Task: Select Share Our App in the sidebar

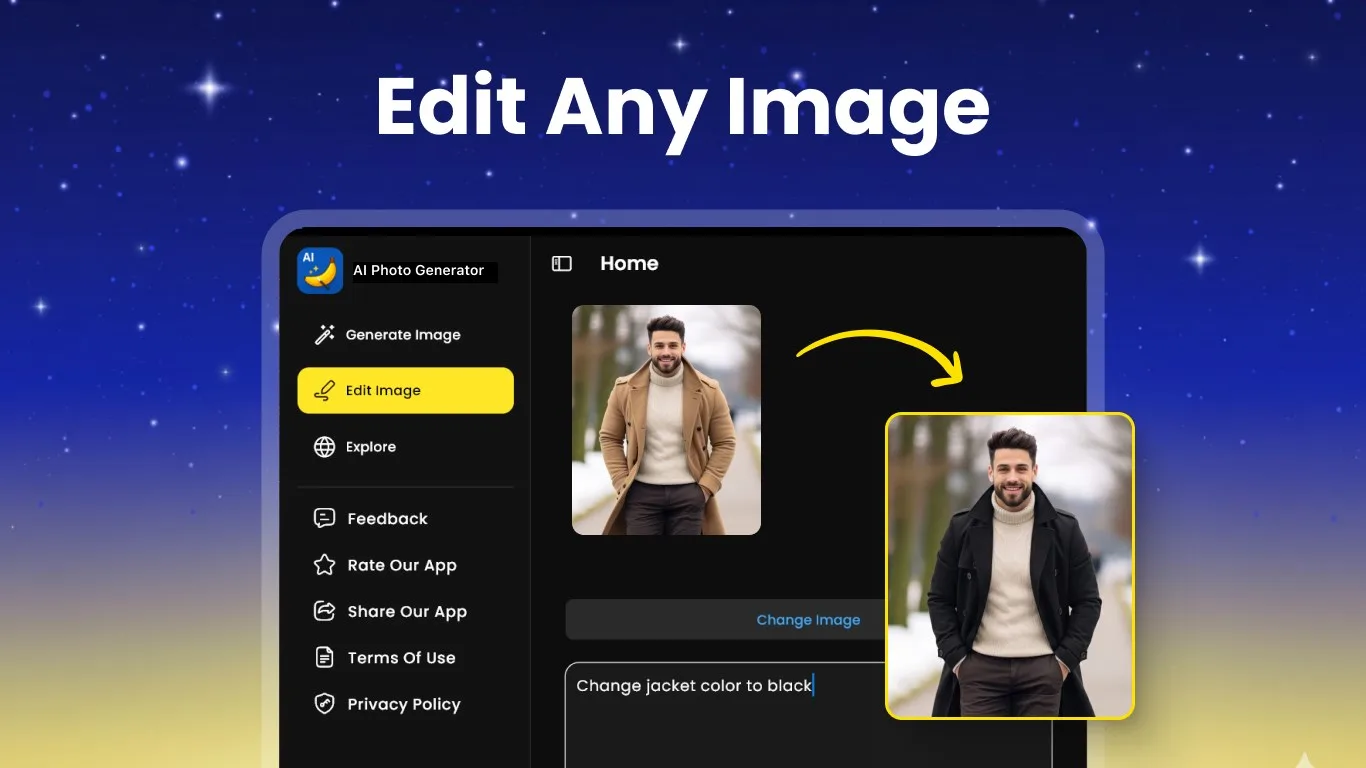Action: (x=405, y=611)
